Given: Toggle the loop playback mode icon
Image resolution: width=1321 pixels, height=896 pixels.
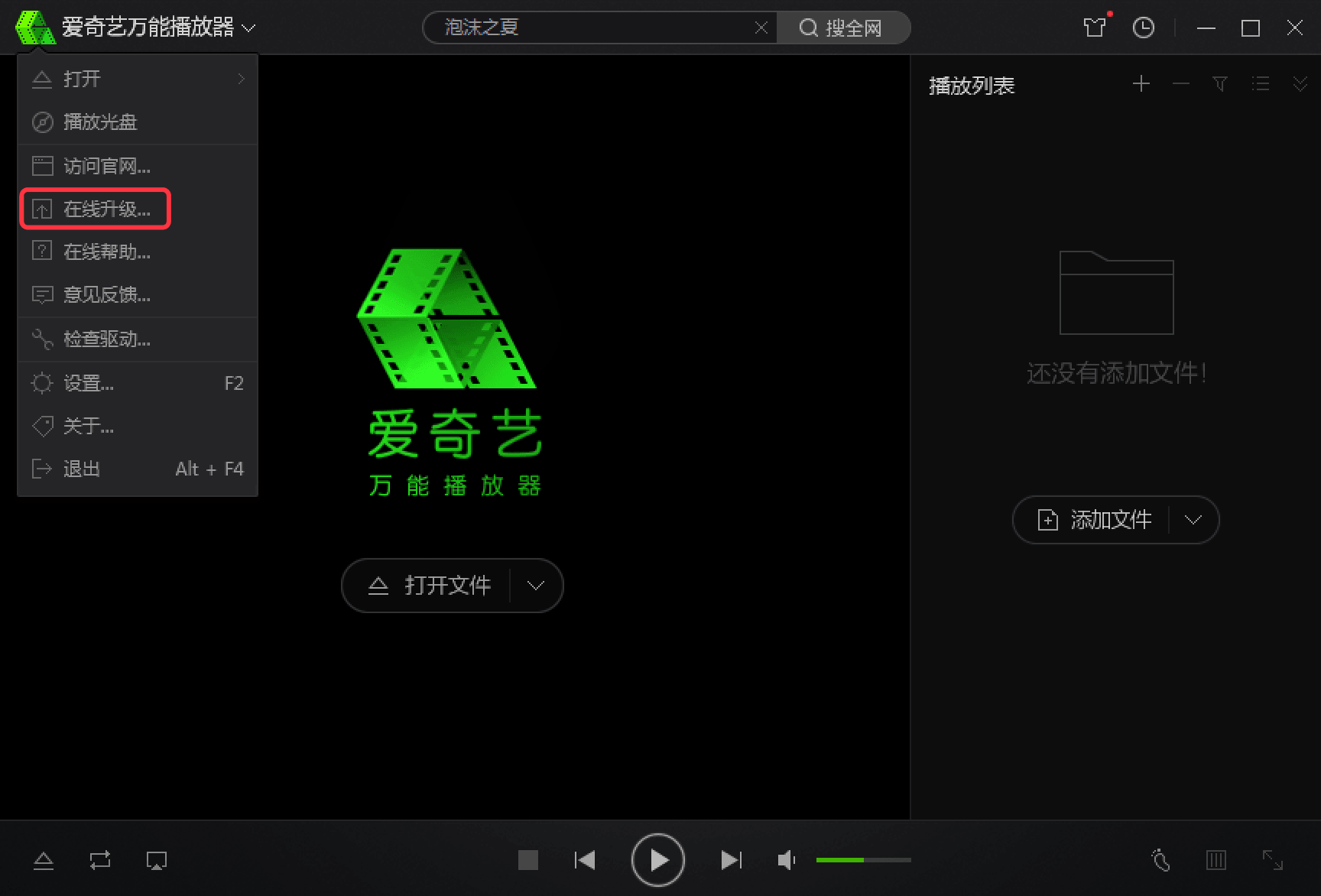Looking at the screenshot, I should click(100, 860).
